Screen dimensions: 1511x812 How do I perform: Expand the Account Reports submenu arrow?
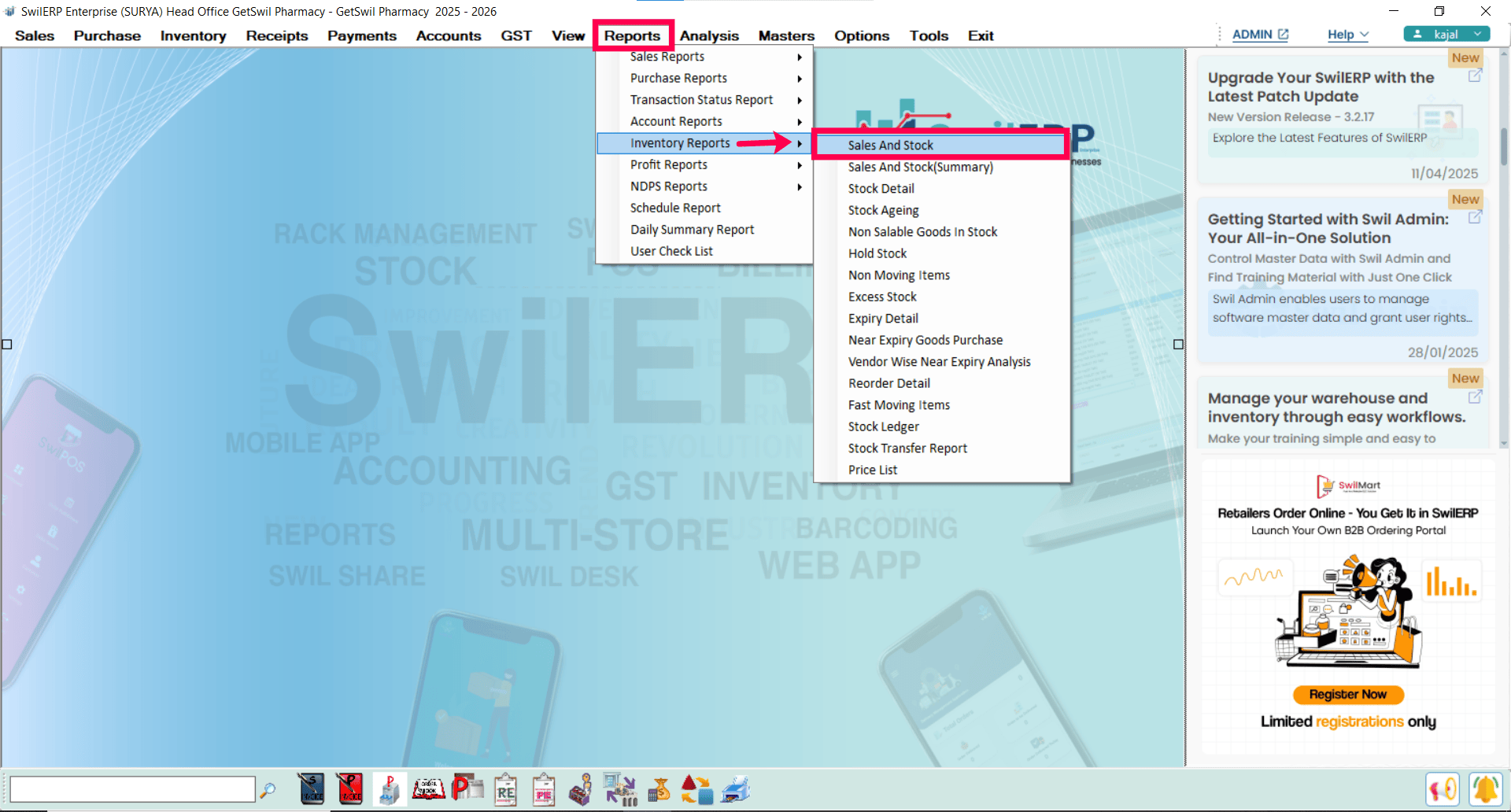800,122
